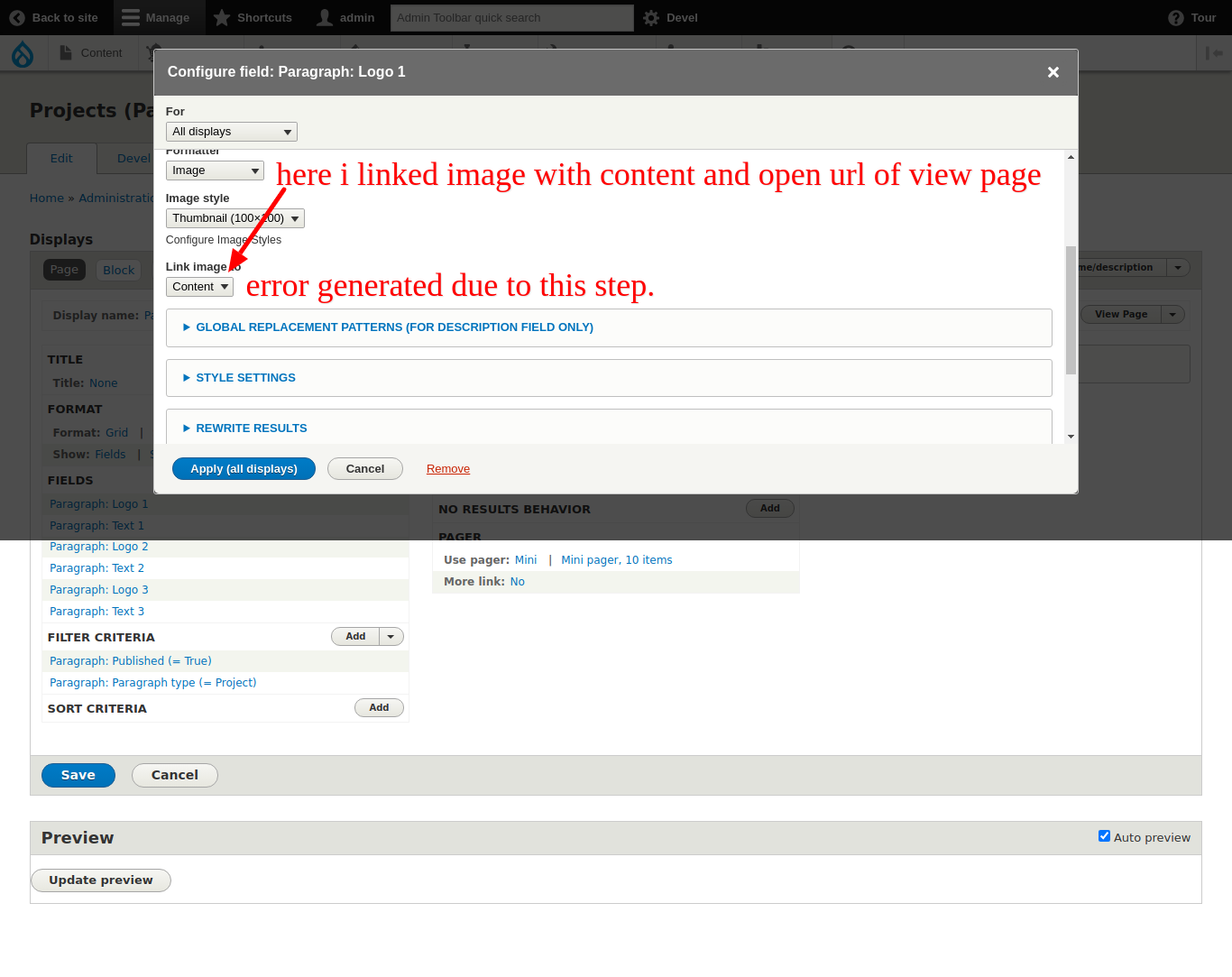Expand the Rewrite Results section

point(251,428)
